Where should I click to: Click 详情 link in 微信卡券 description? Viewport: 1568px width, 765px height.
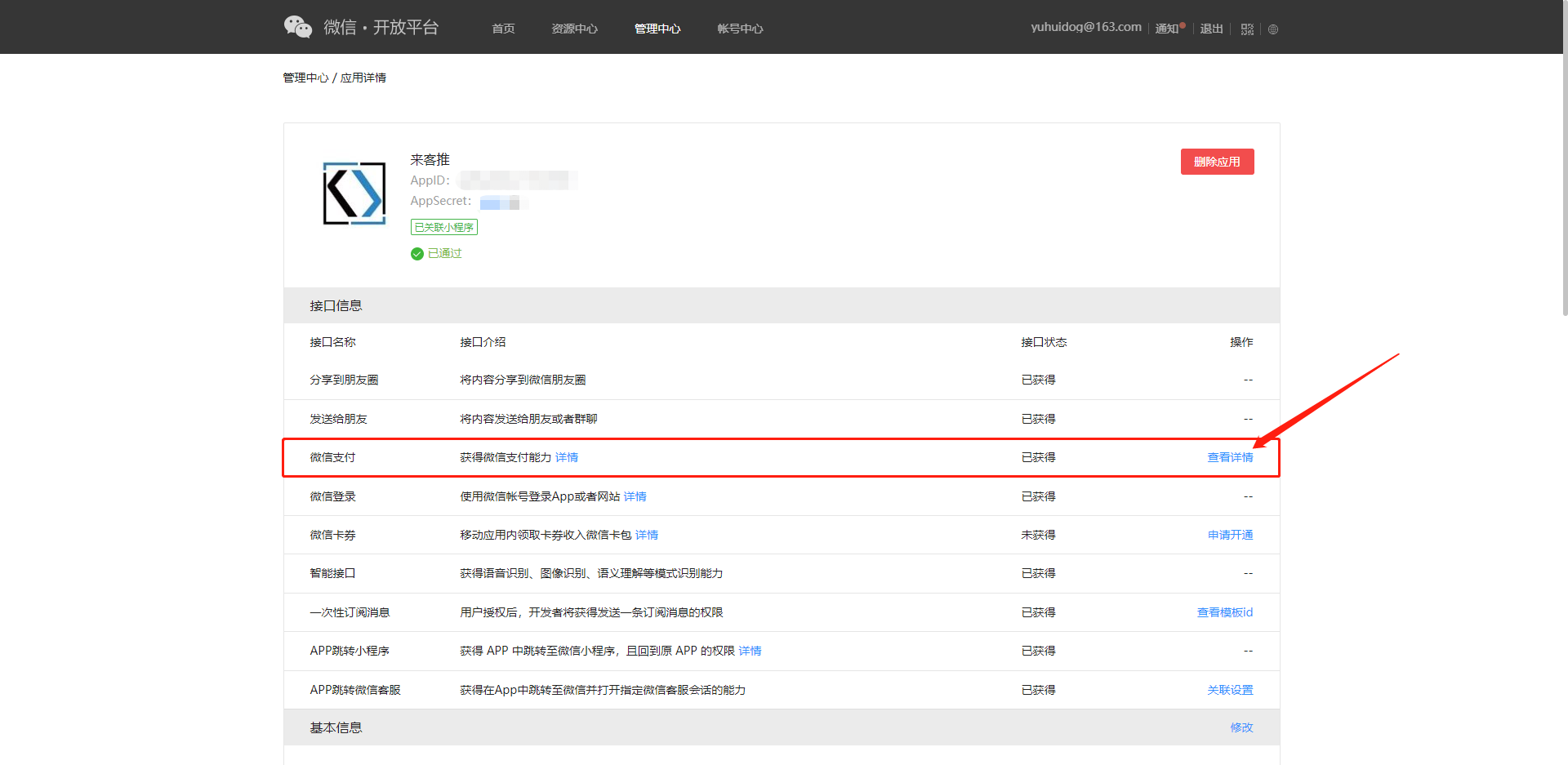point(647,535)
